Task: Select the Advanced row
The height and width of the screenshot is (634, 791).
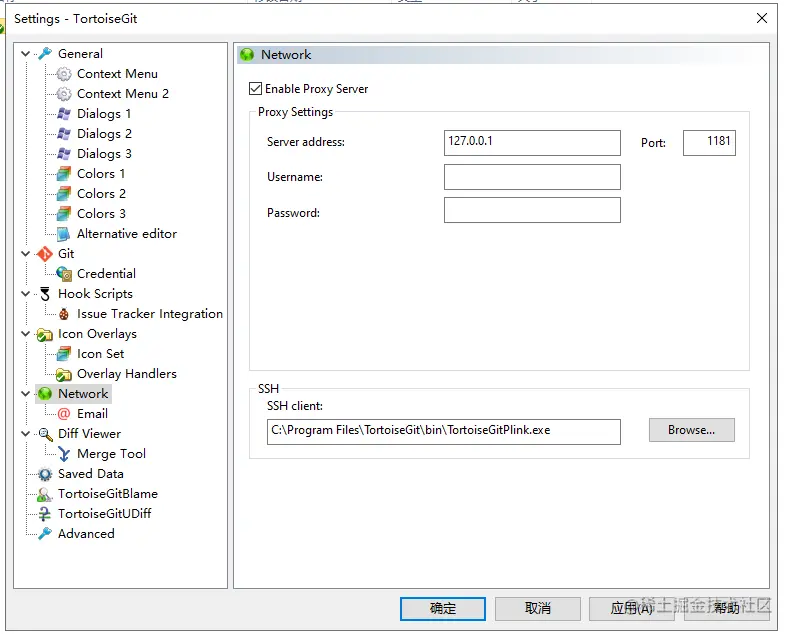Action: coord(86,534)
